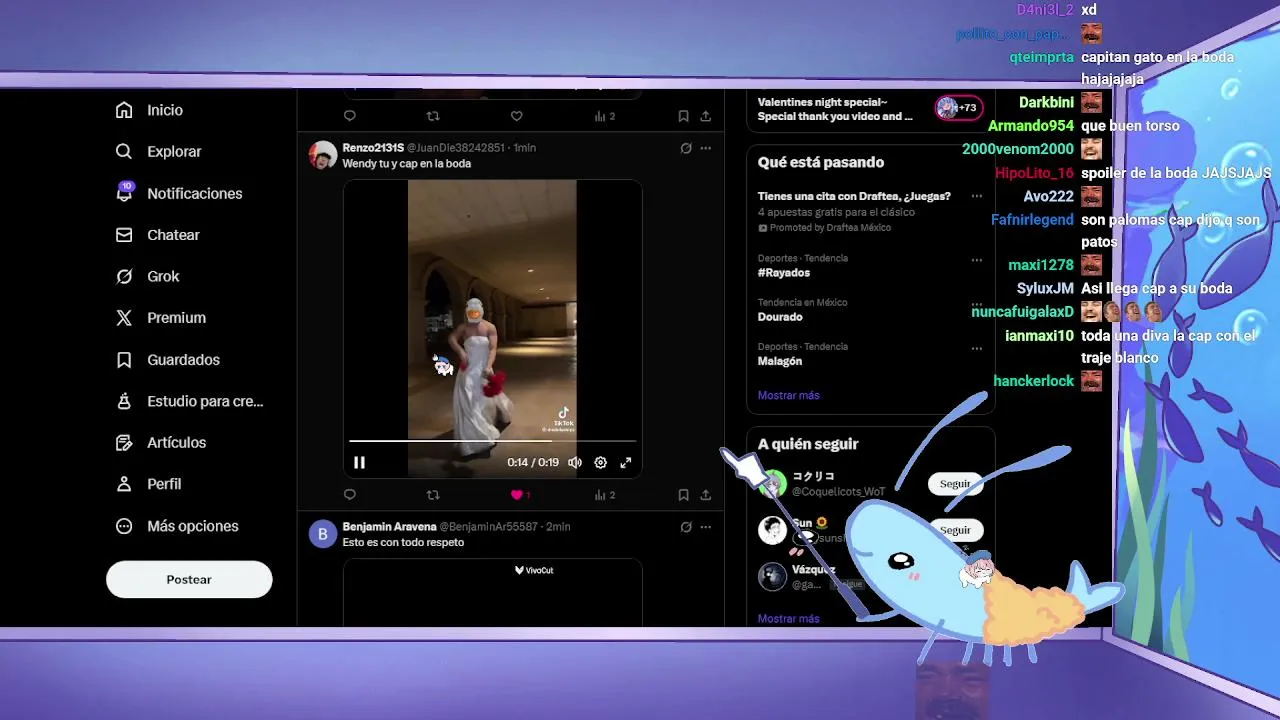Click Mostrar más under A quién seguir

pos(788,619)
